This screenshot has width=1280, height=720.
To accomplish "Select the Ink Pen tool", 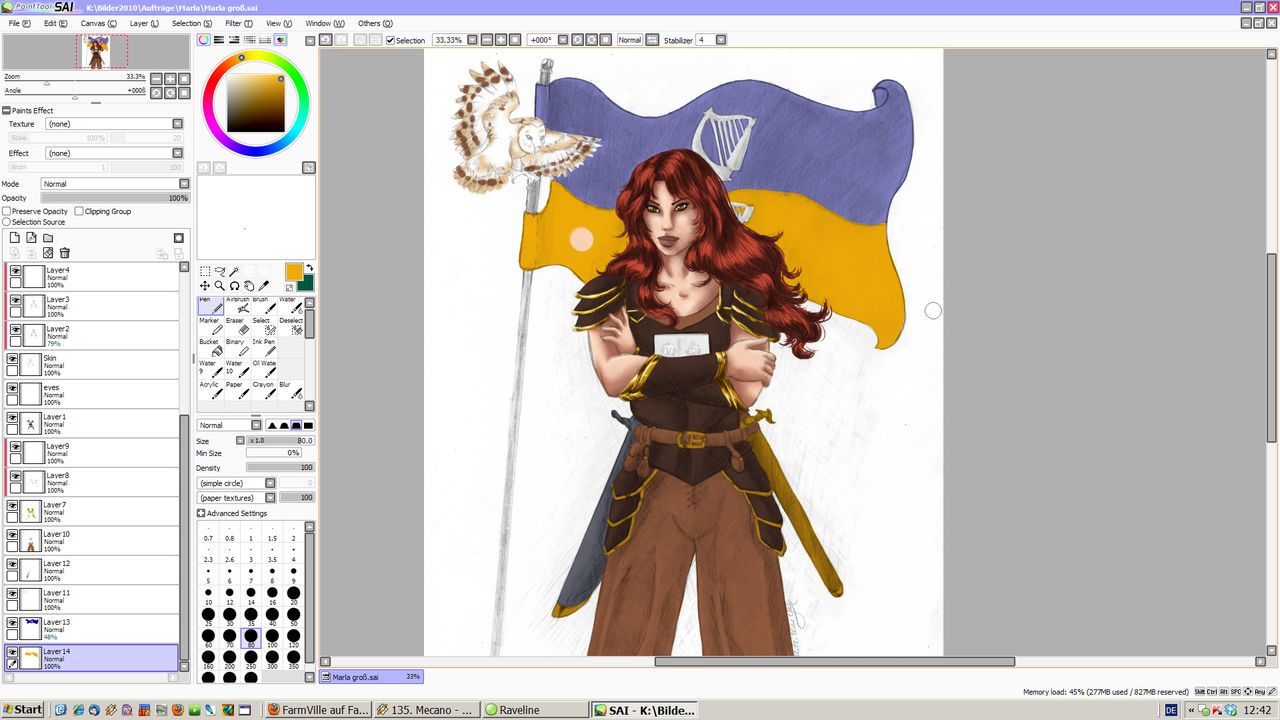I will (263, 348).
